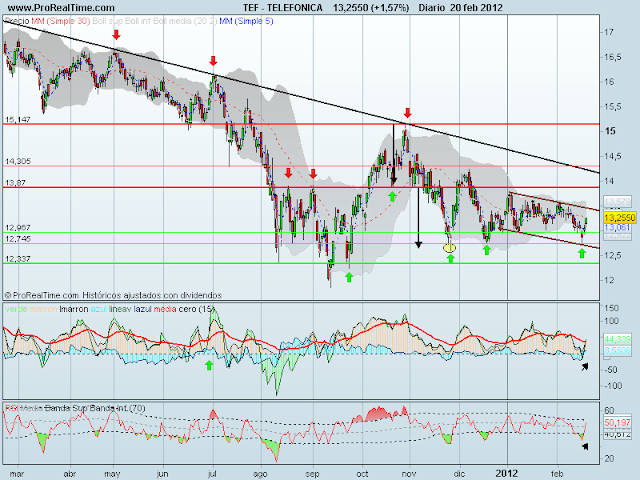Click the 12,745 support level label
Viewport: 640px width, 480px height.
pyautogui.click(x=18, y=238)
